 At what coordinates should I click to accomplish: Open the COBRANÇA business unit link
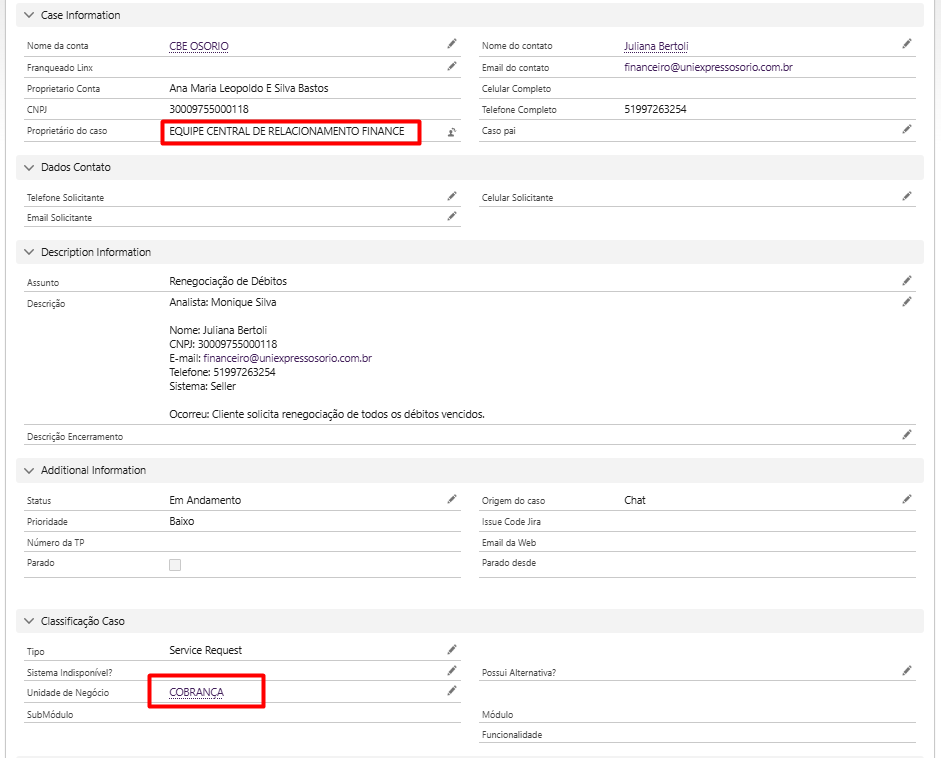click(x=197, y=692)
